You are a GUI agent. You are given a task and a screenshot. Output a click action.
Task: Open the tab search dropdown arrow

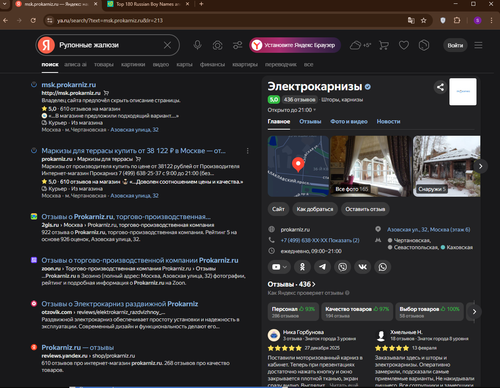click(x=5, y=4)
